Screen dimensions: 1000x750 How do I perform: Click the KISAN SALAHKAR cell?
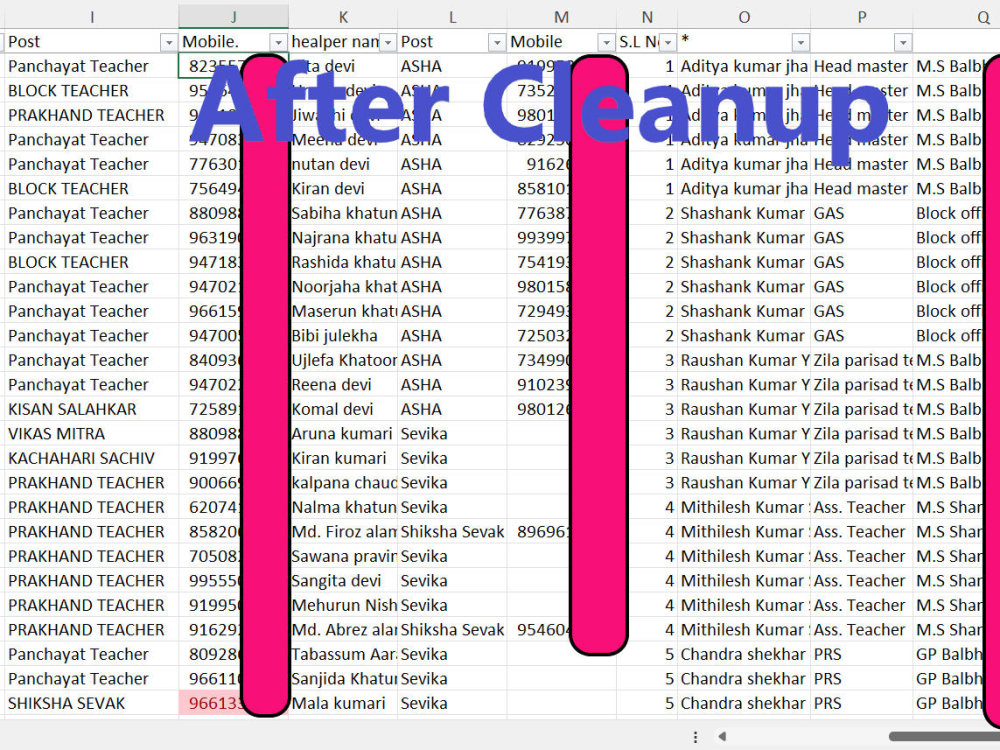[92, 409]
